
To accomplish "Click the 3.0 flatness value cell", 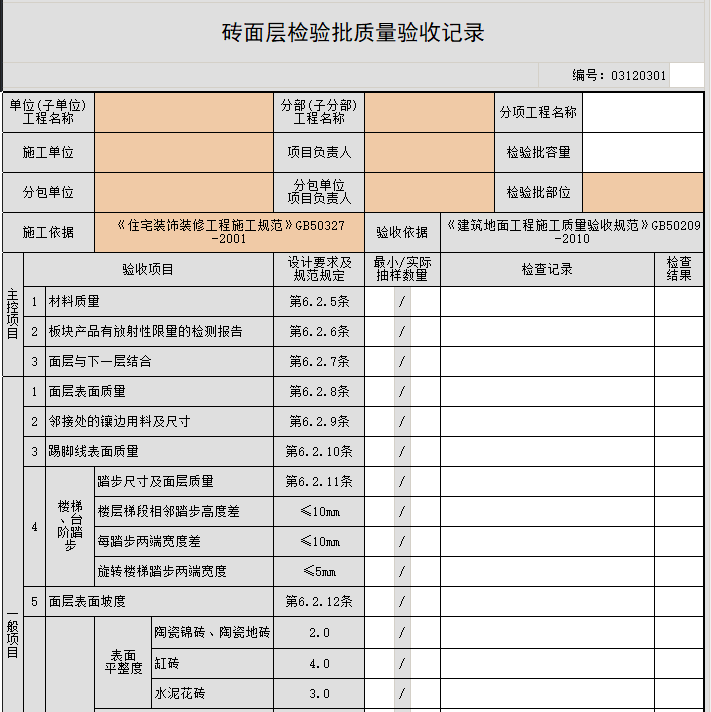I will tap(319, 693).
